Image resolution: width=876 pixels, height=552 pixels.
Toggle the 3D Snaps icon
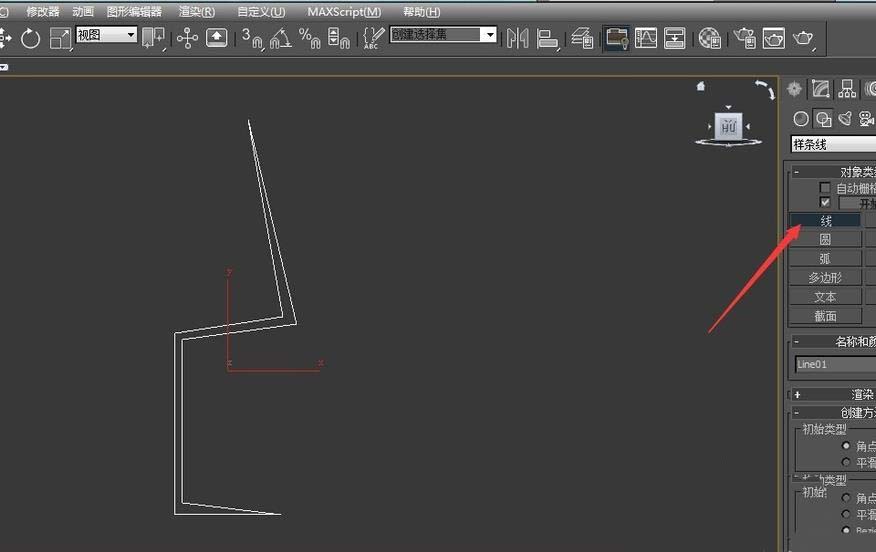point(253,39)
